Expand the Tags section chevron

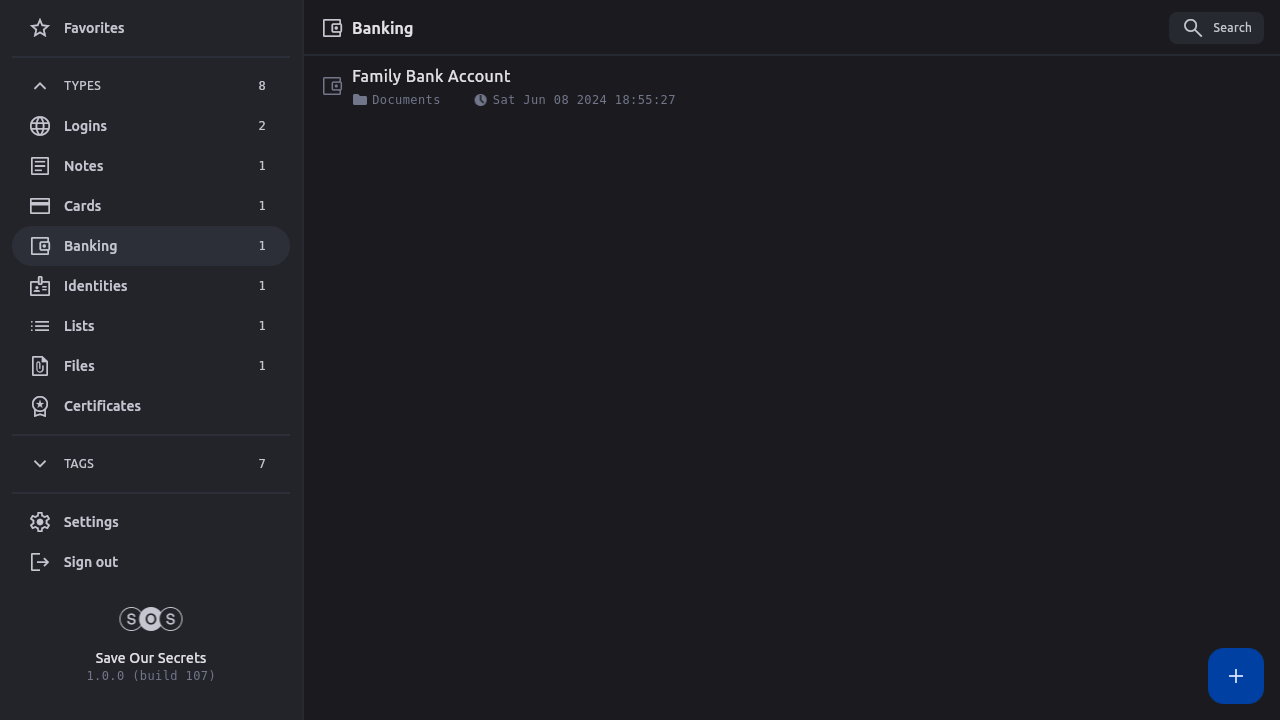[40, 464]
